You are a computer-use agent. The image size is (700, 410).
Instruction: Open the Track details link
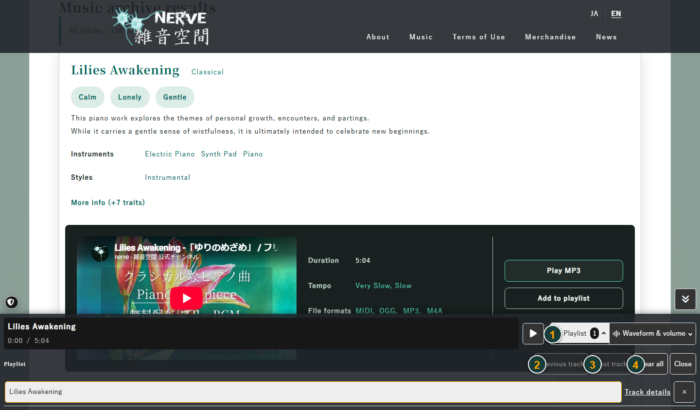coord(647,392)
